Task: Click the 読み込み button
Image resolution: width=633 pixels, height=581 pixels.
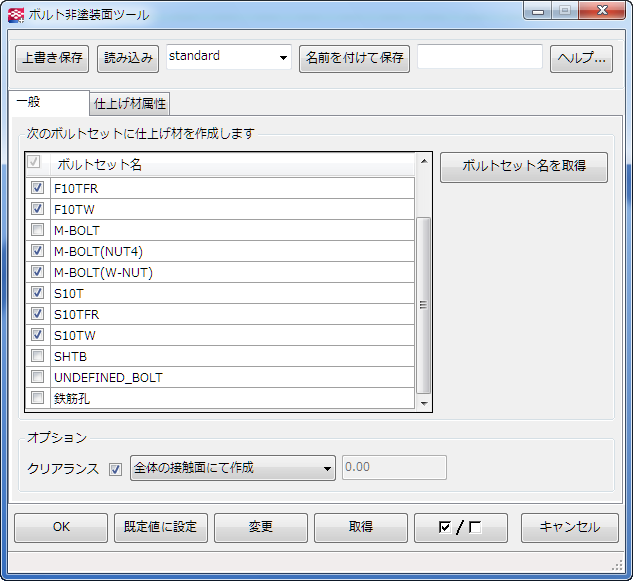Action: coord(128,59)
